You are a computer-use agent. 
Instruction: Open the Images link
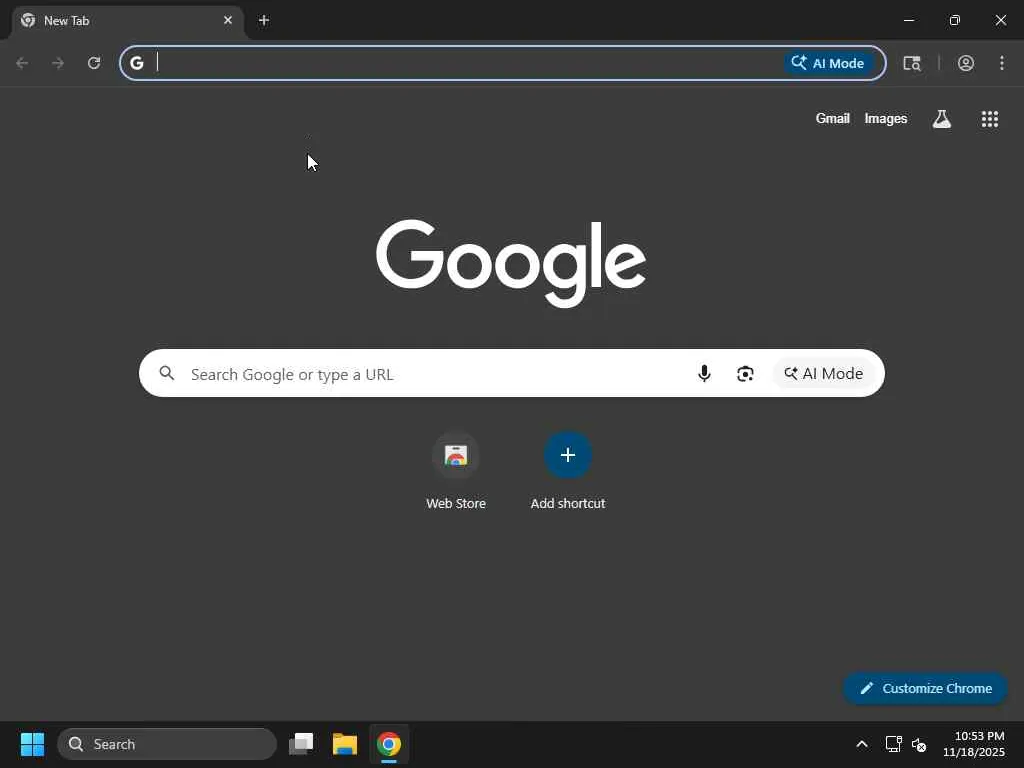886,118
